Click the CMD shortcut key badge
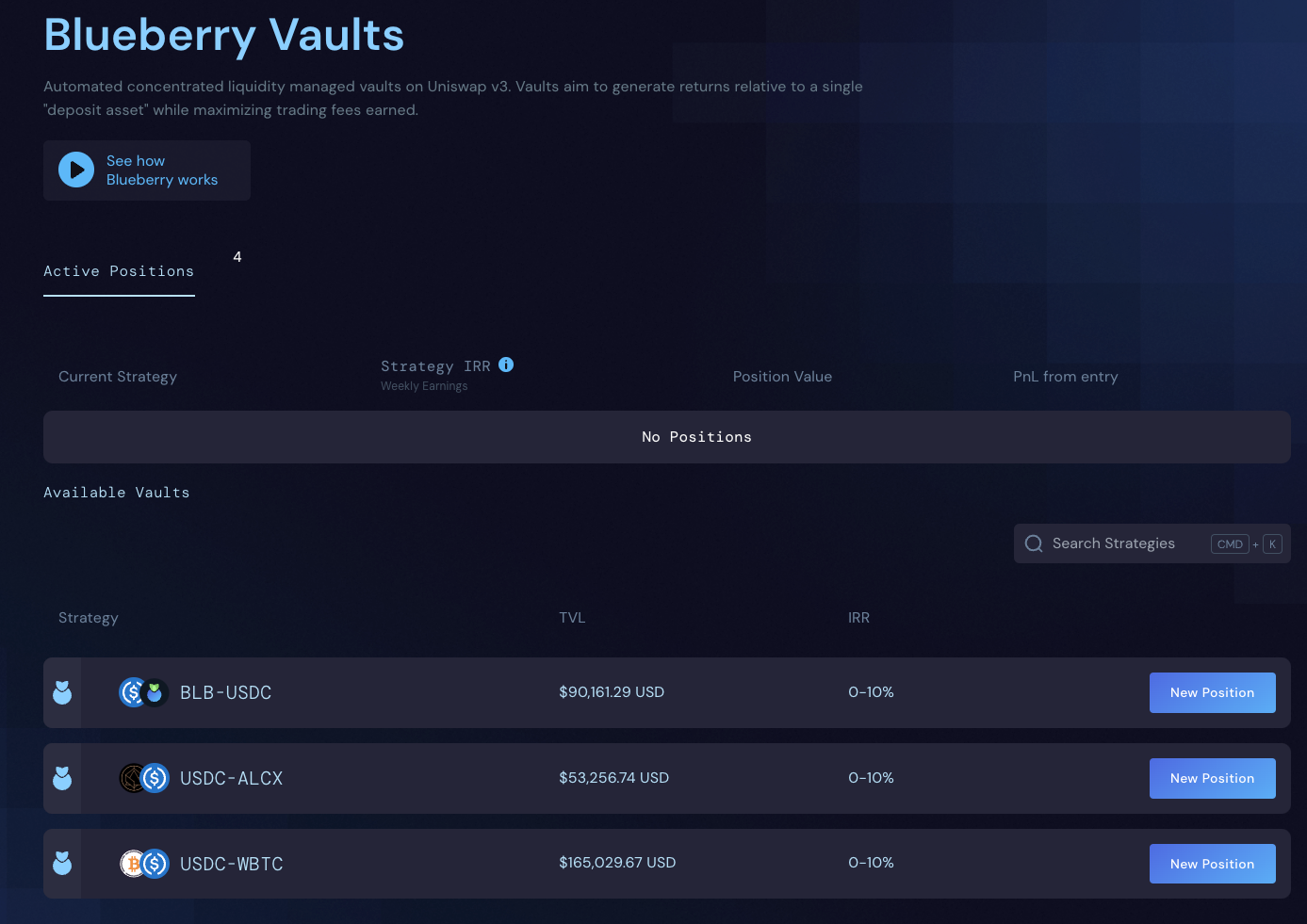Viewport: 1307px width, 924px height. click(x=1230, y=544)
